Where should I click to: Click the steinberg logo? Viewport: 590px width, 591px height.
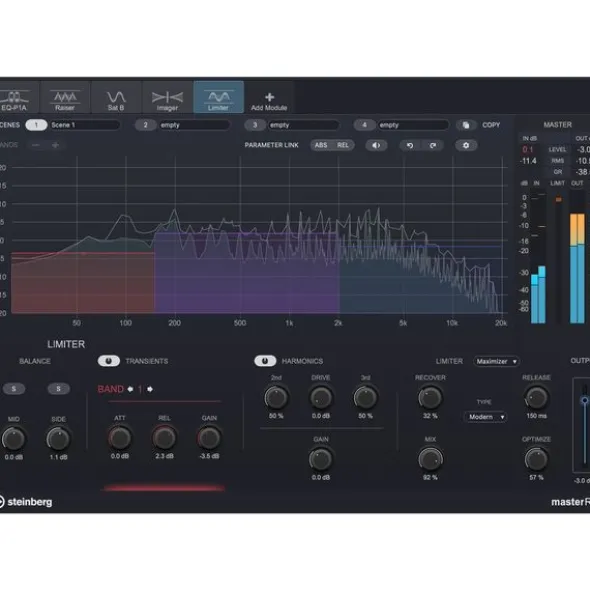tap(26, 502)
